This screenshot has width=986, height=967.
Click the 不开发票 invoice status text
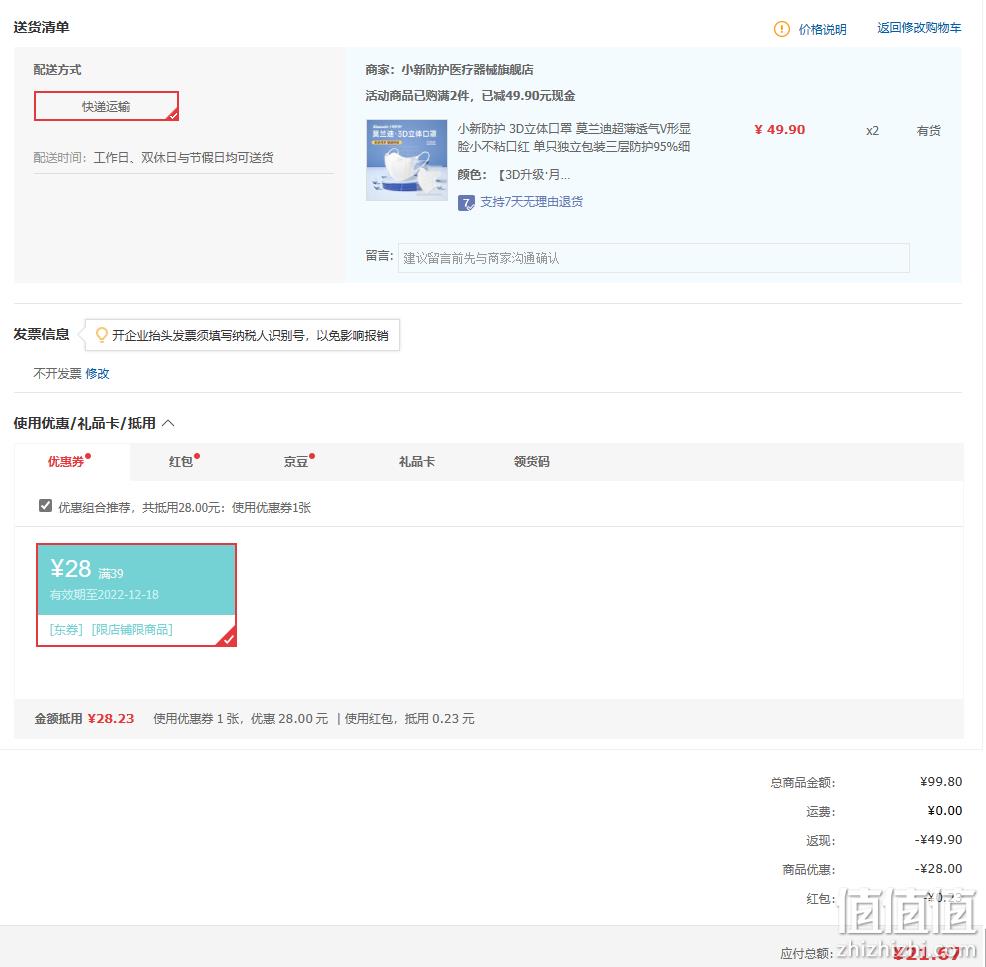pos(57,373)
